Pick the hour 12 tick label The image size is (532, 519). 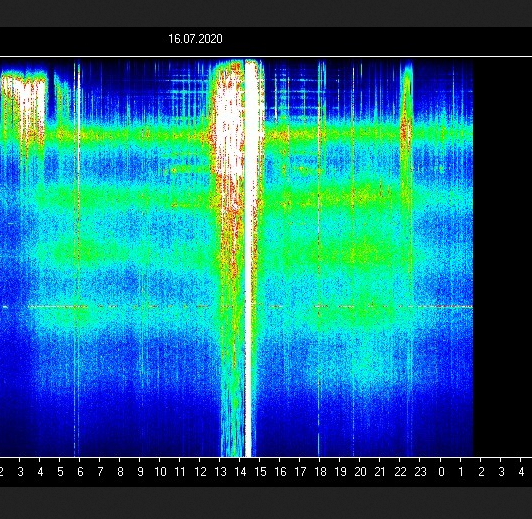200,472
